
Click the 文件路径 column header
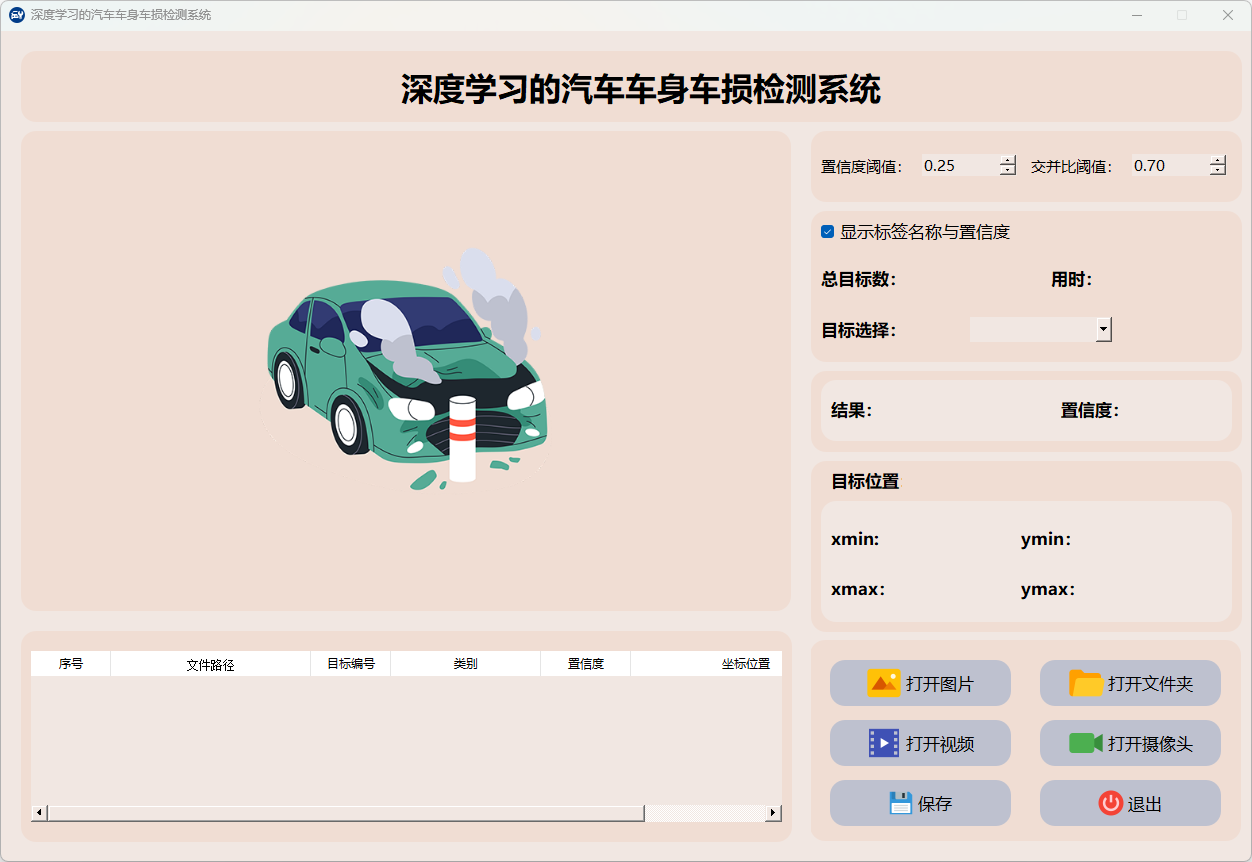click(x=210, y=664)
